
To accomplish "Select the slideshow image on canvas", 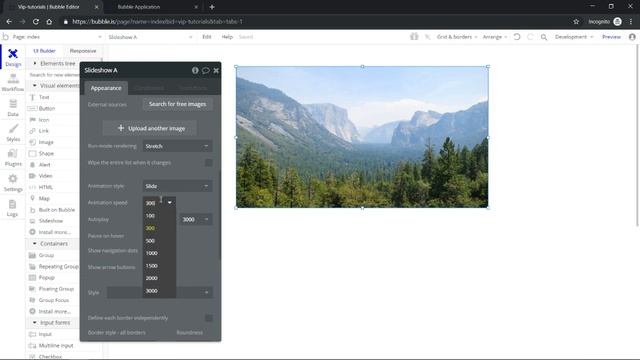I will tap(362, 137).
